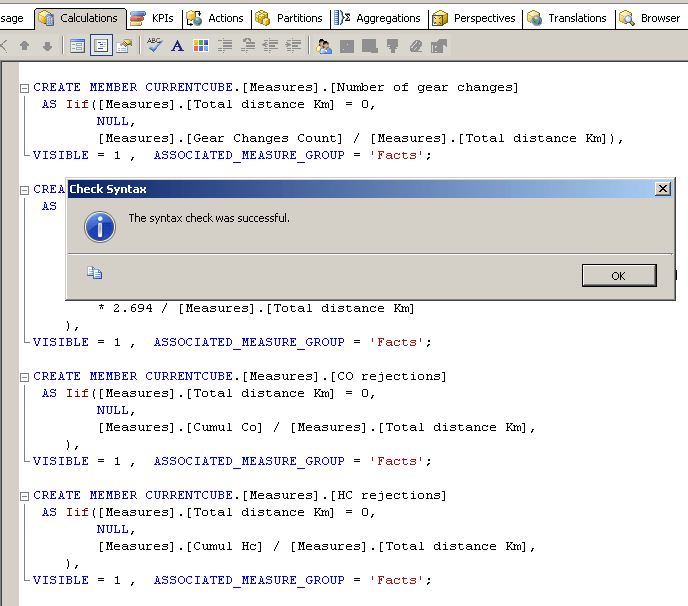
Task: Open the Browser tab
Action: coord(650,18)
